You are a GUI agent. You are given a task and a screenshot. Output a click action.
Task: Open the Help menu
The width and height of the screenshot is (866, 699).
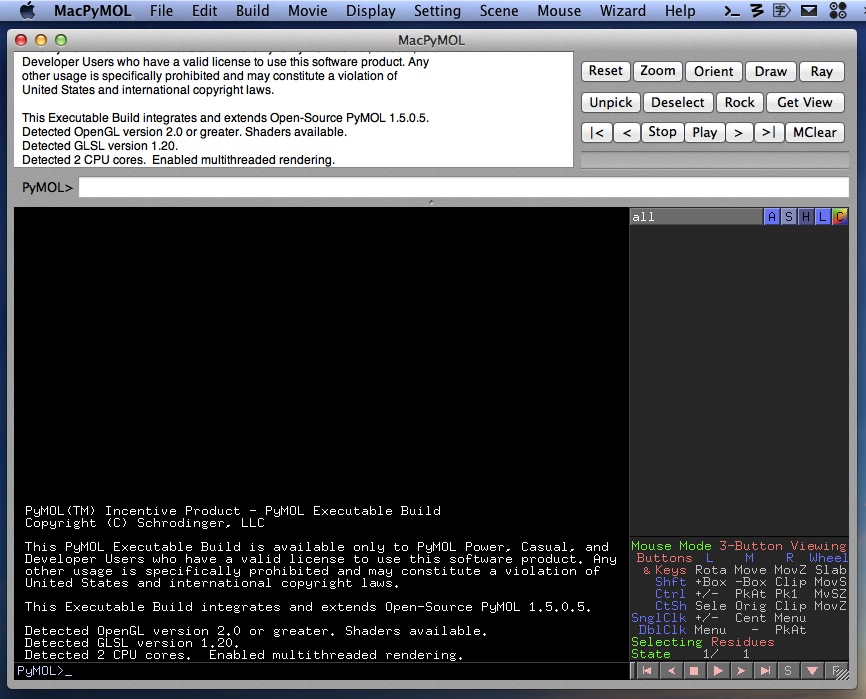point(680,10)
